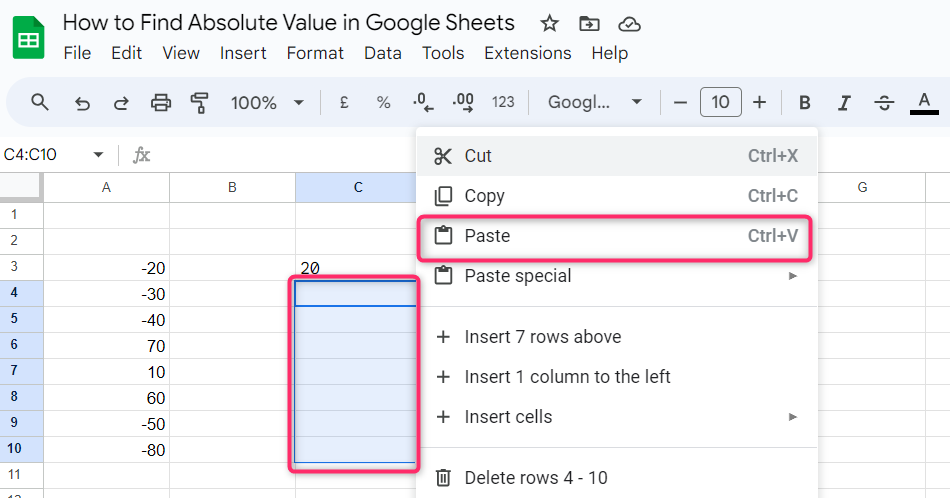The width and height of the screenshot is (950, 498).
Task: Undo the last action
Action: [x=83, y=102]
